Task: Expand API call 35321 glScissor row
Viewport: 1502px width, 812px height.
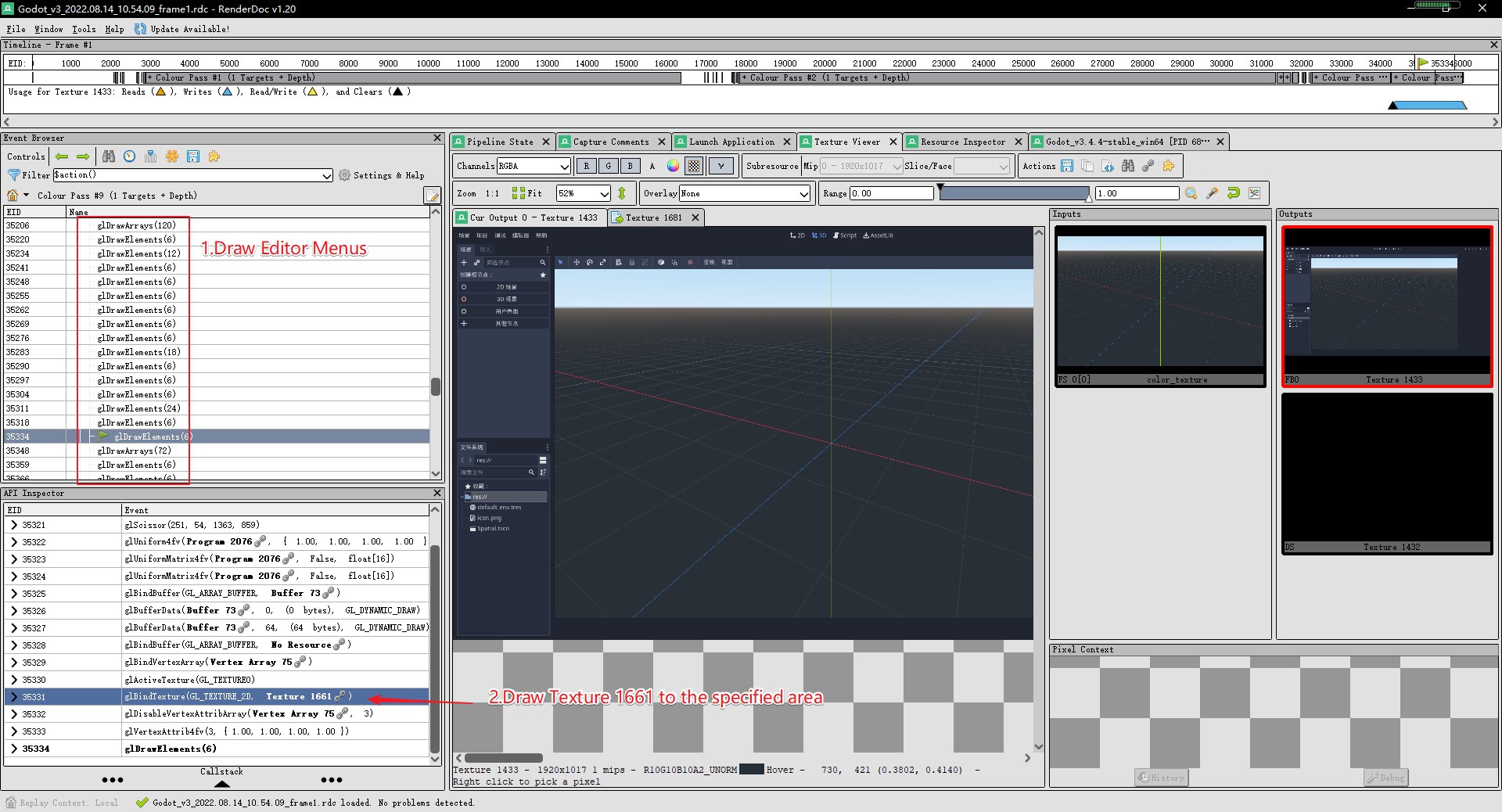Action: click(x=14, y=525)
